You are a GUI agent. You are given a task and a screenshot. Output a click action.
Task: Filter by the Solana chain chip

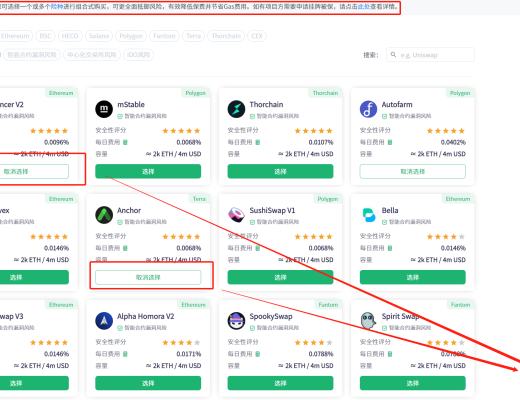coord(99,36)
